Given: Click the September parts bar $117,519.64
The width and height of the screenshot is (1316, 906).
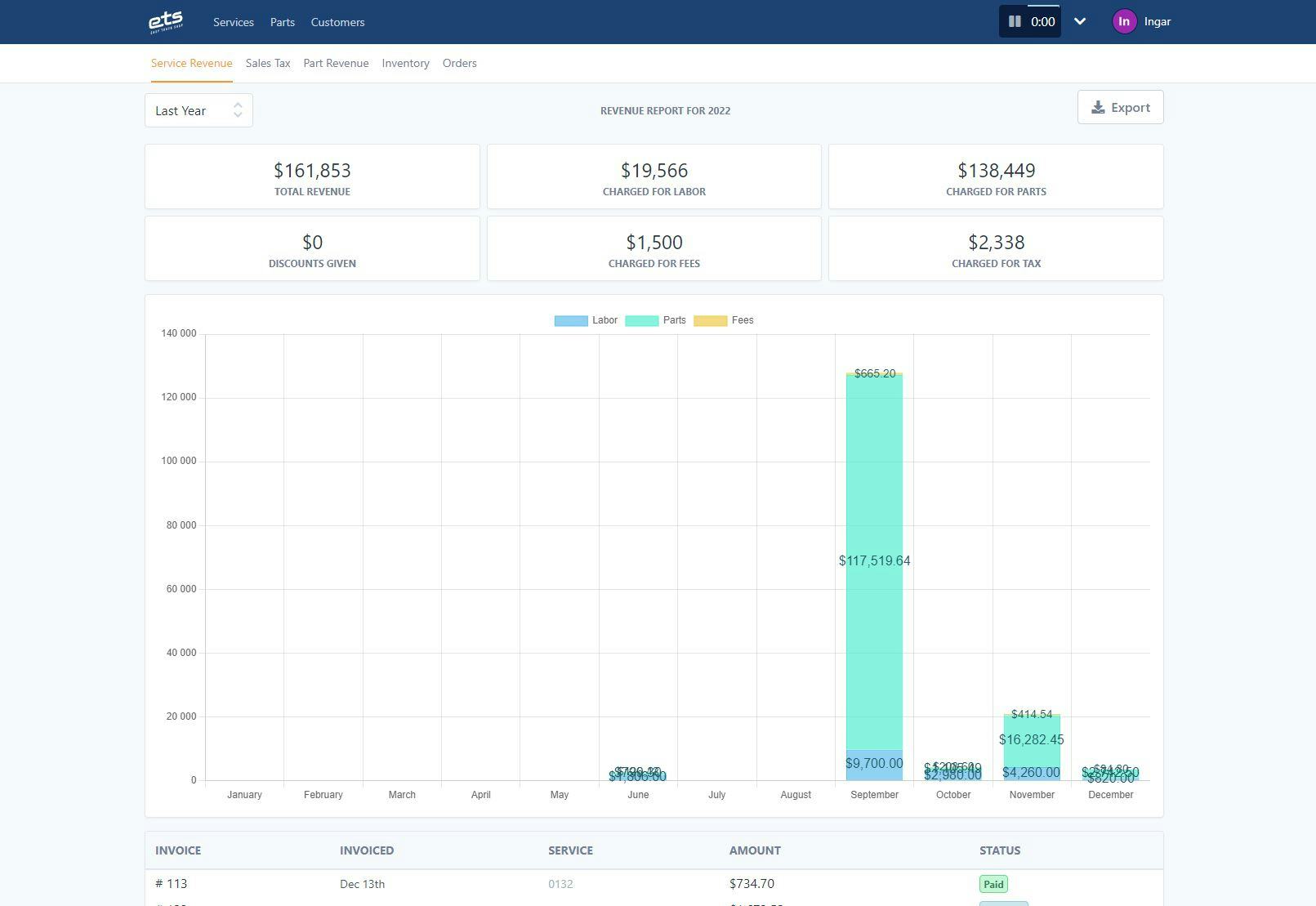Looking at the screenshot, I should (x=874, y=561).
